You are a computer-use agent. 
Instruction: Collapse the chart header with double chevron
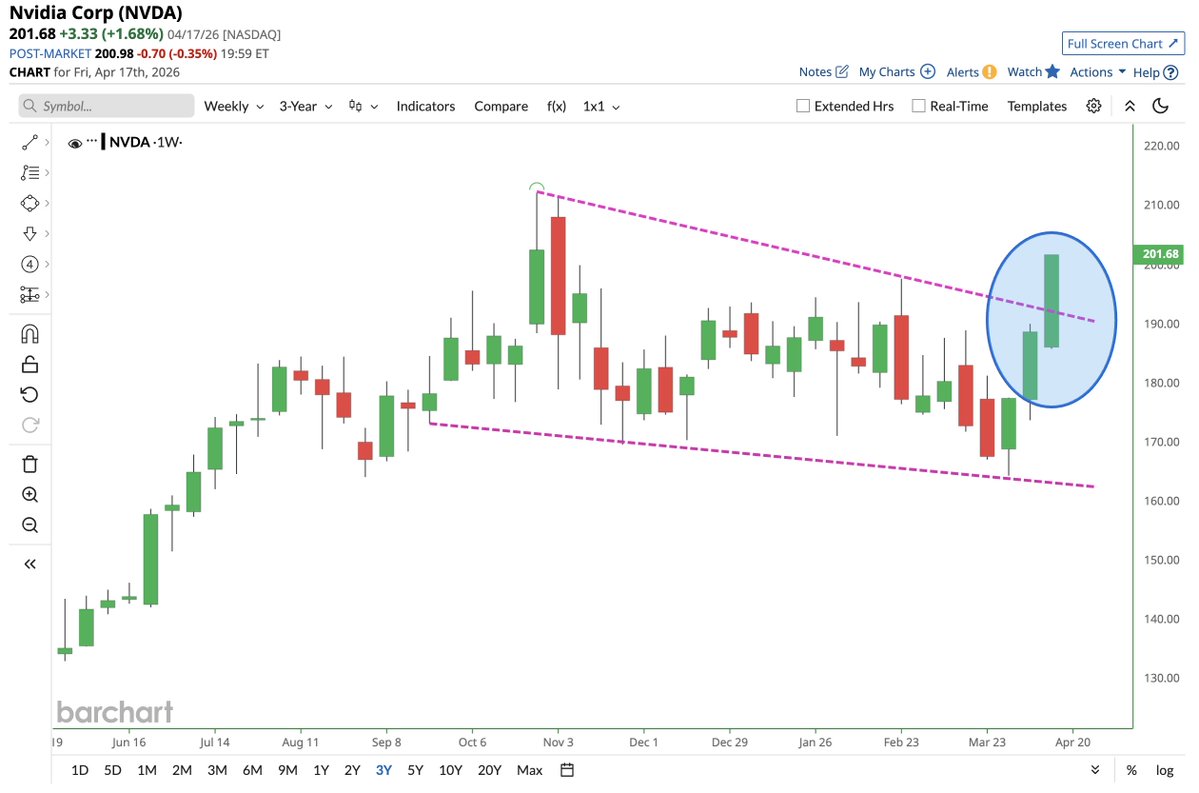tap(1129, 106)
